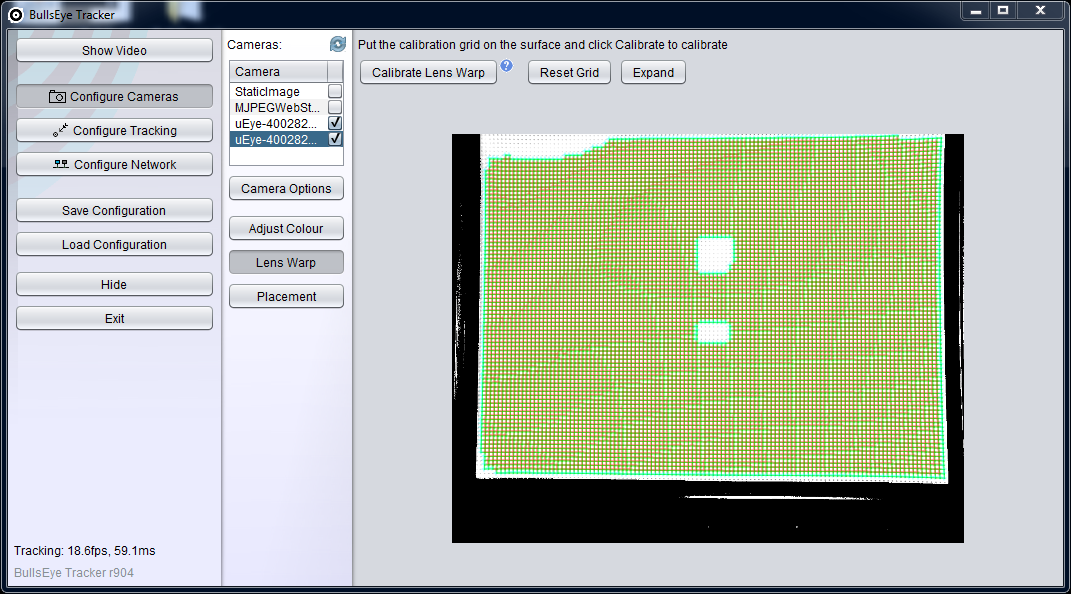Click the BullsEye Tracker title bar icon
Image resolution: width=1071 pixels, height=594 pixels.
coord(15,14)
